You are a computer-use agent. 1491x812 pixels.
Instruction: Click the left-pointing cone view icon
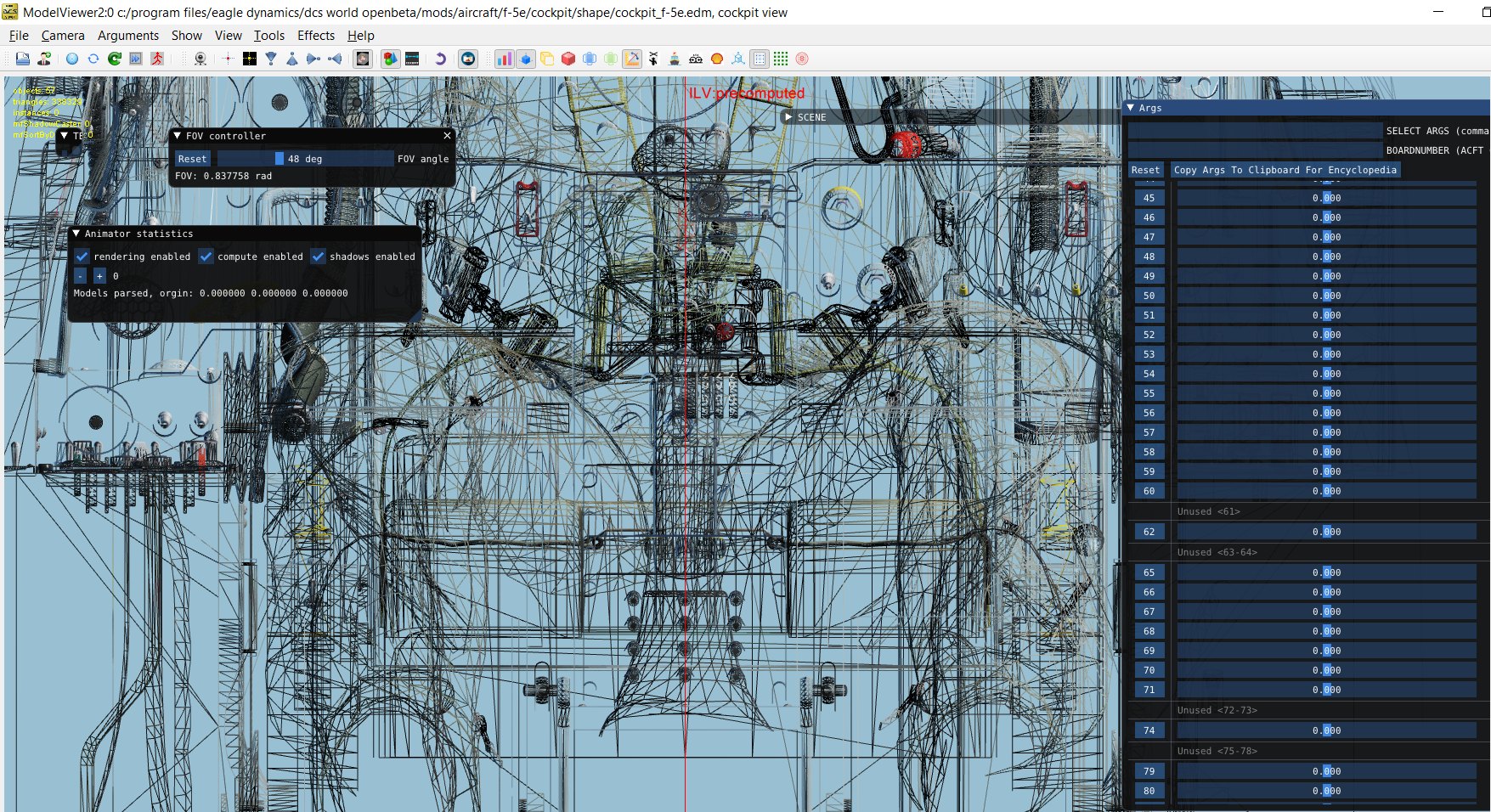click(x=335, y=59)
